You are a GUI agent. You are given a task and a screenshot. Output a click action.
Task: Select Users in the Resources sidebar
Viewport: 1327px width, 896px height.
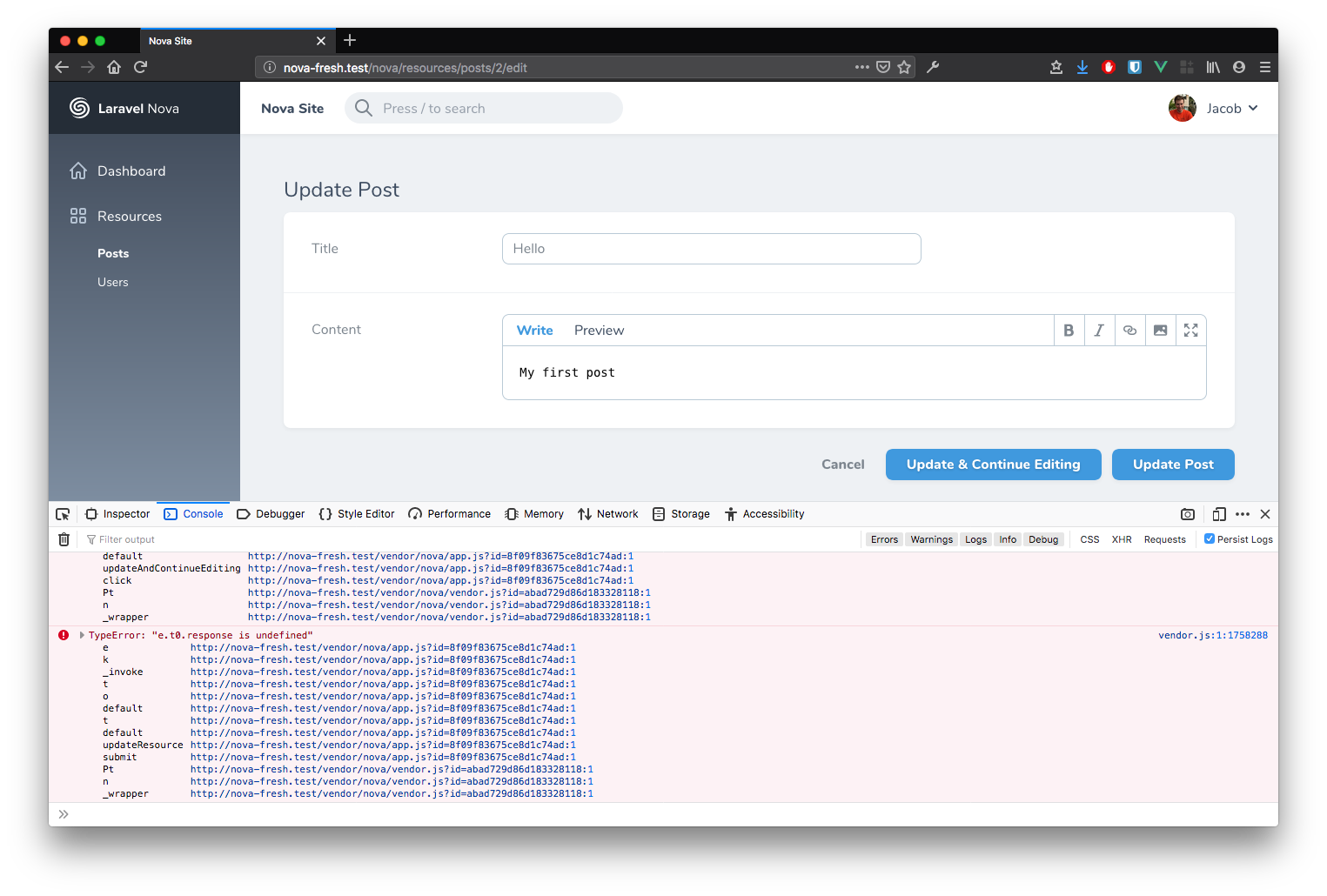(x=113, y=281)
